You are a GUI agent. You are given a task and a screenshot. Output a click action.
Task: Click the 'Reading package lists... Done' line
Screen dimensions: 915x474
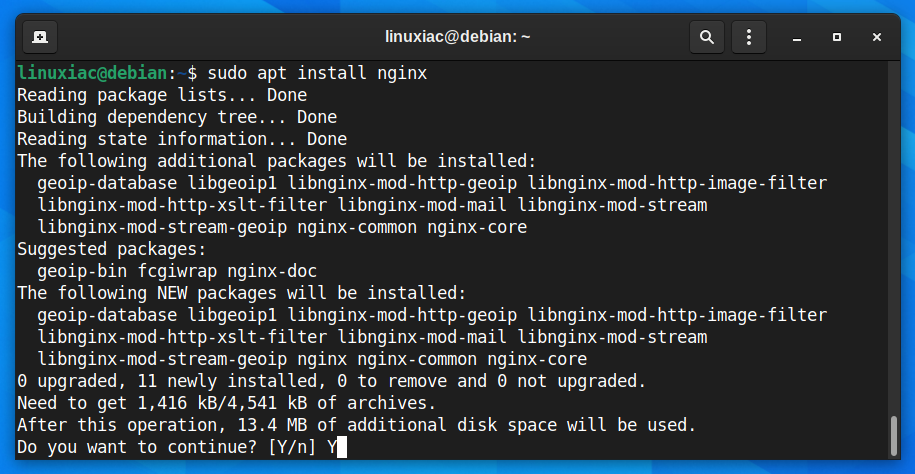pos(162,95)
